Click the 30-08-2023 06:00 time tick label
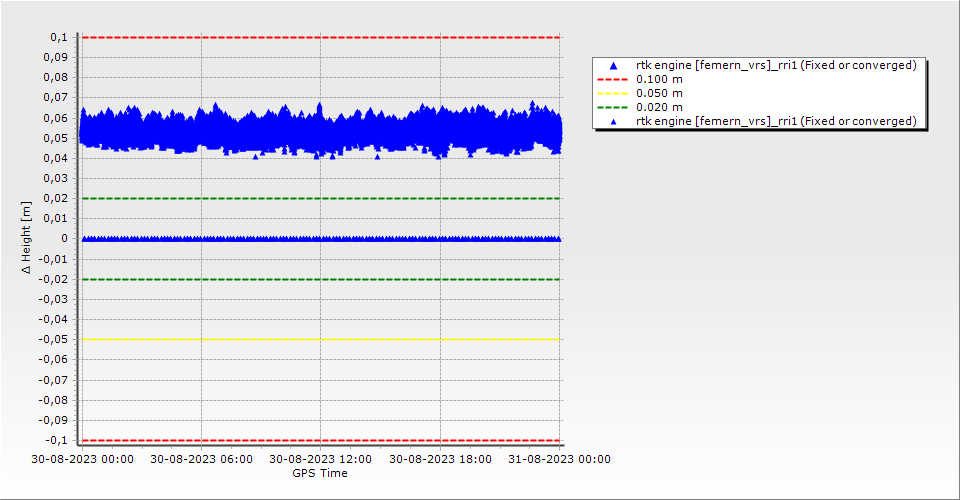 pyautogui.click(x=201, y=460)
